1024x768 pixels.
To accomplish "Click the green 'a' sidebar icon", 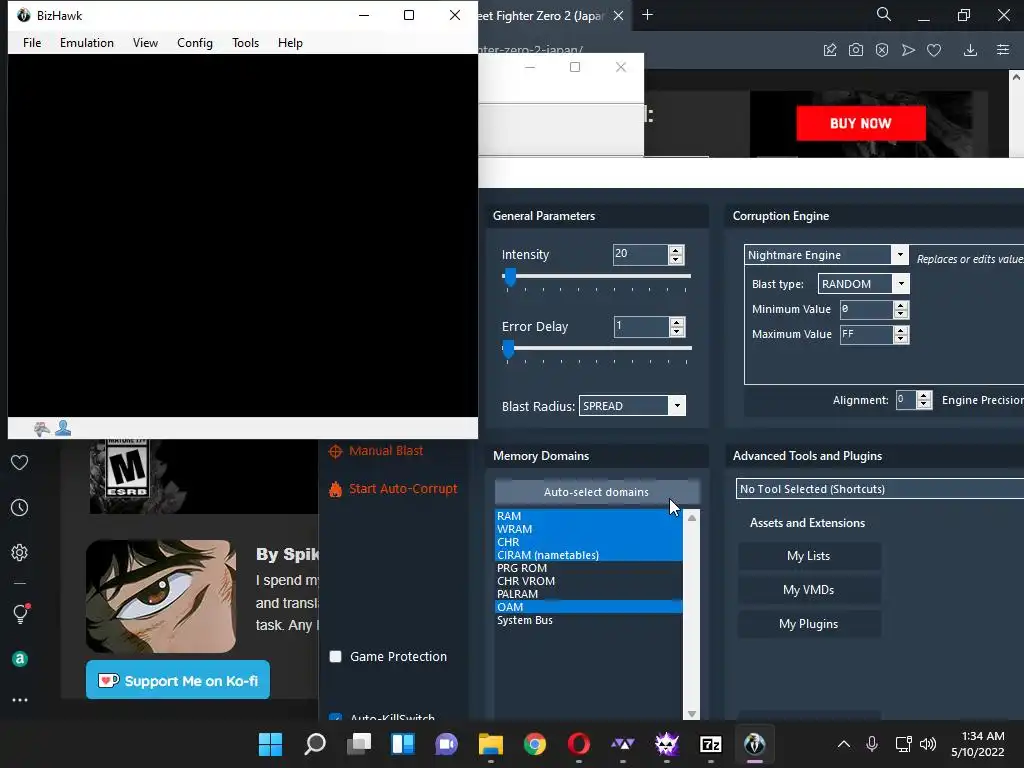I will point(20,659).
